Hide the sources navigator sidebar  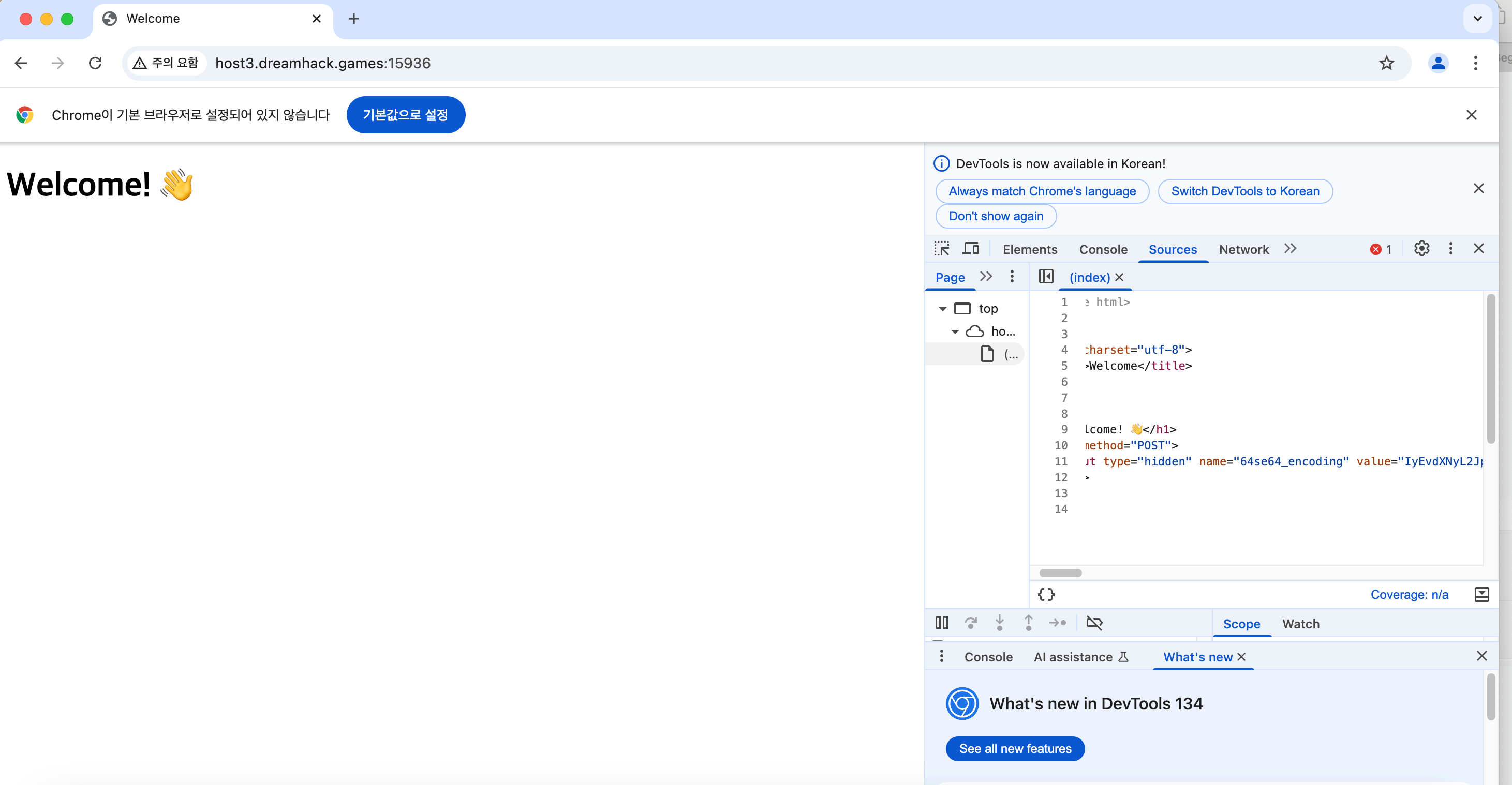pos(1045,276)
